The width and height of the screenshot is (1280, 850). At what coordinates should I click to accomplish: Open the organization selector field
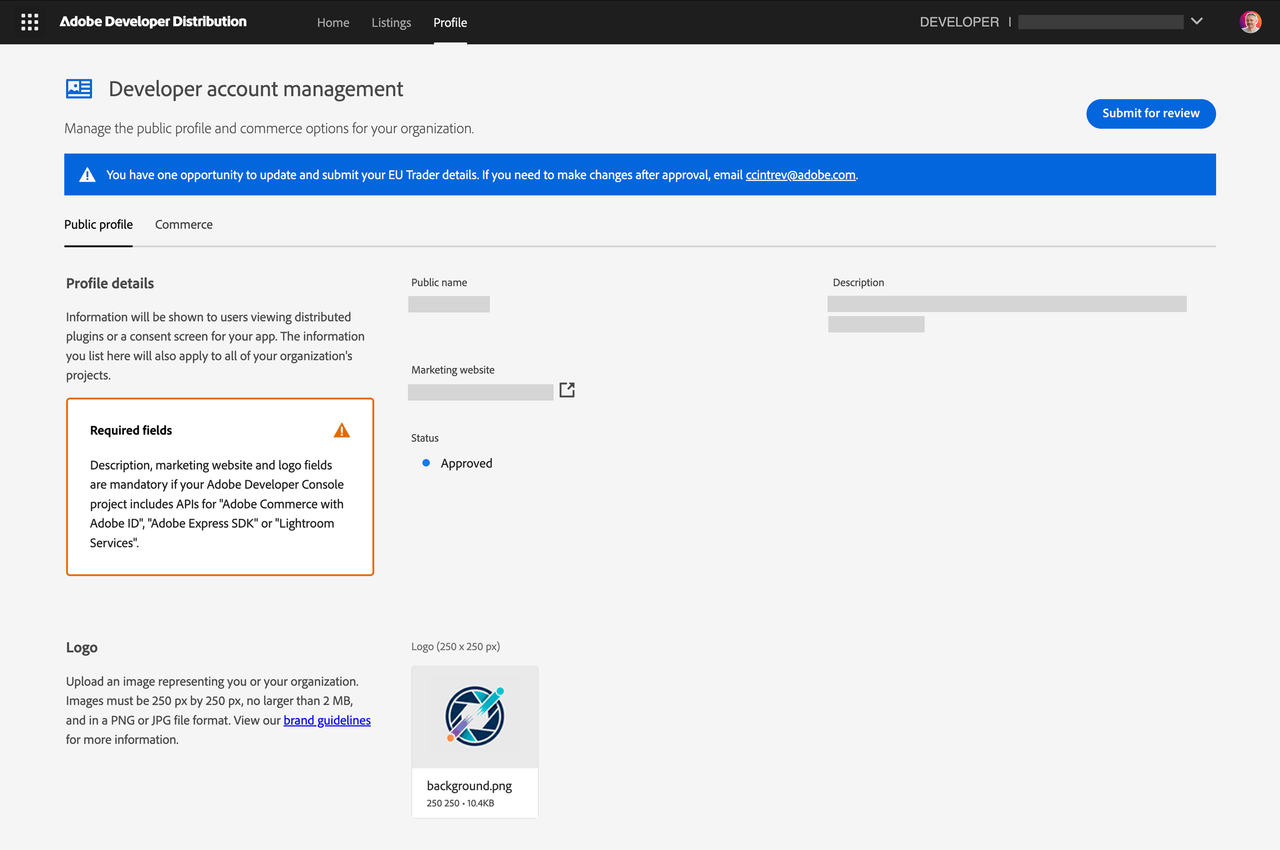coord(1100,20)
